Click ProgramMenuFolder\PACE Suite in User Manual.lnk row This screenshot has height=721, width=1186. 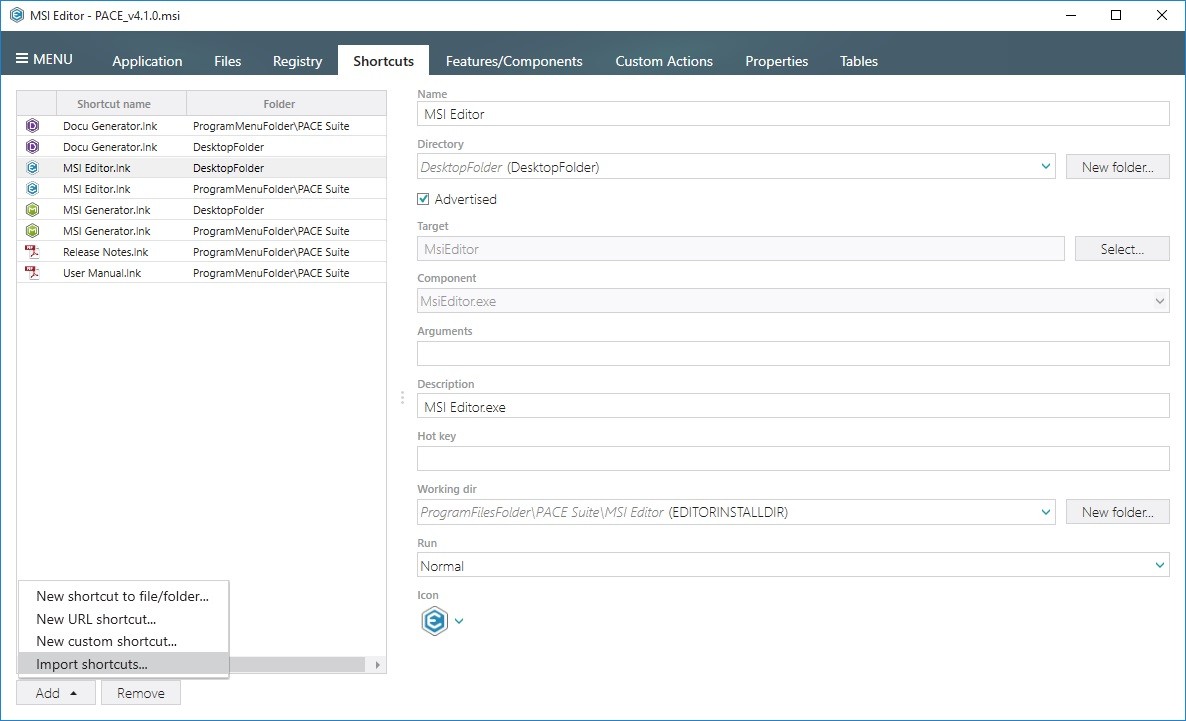(271, 273)
